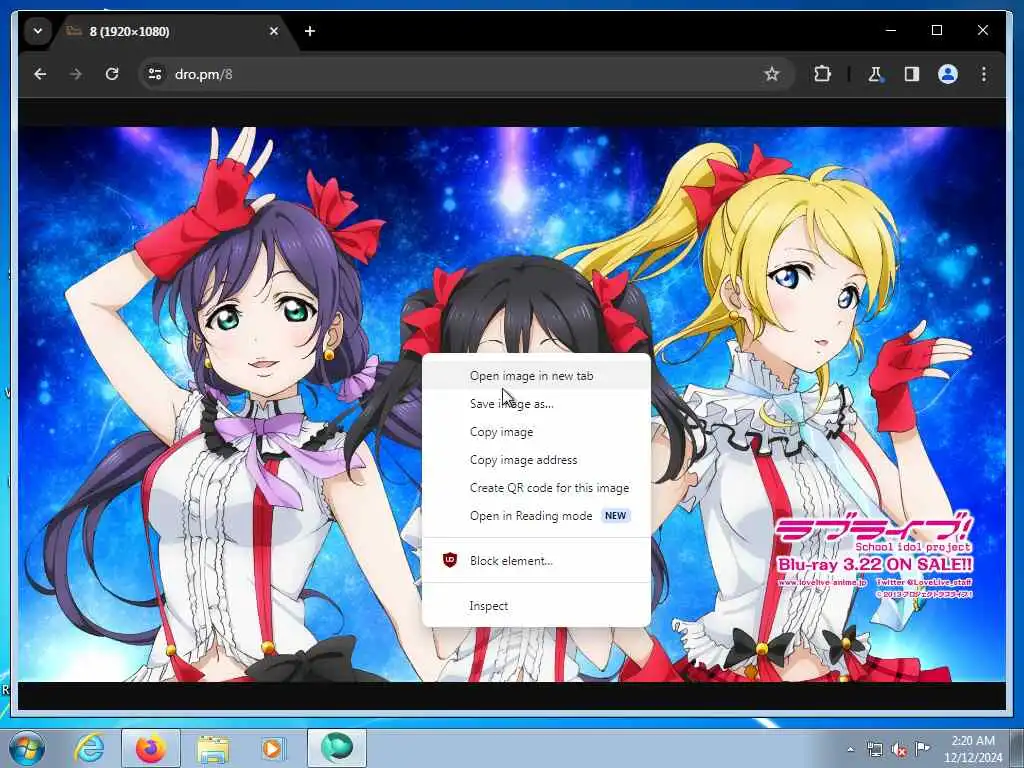
Task: Select 'Copy image' from context menu
Action: click(536, 432)
